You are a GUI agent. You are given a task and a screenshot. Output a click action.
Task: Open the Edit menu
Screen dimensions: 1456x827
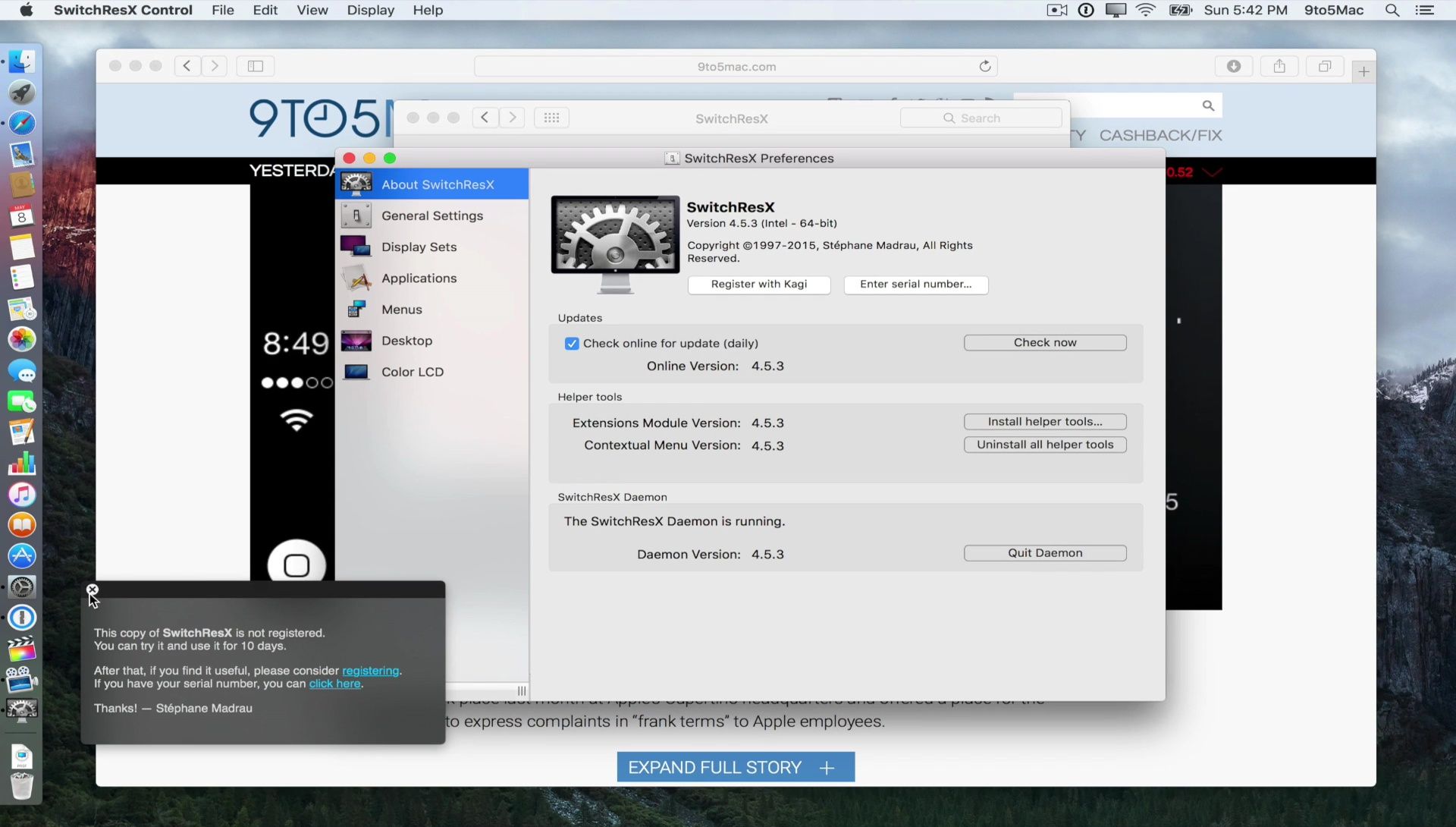click(x=265, y=10)
